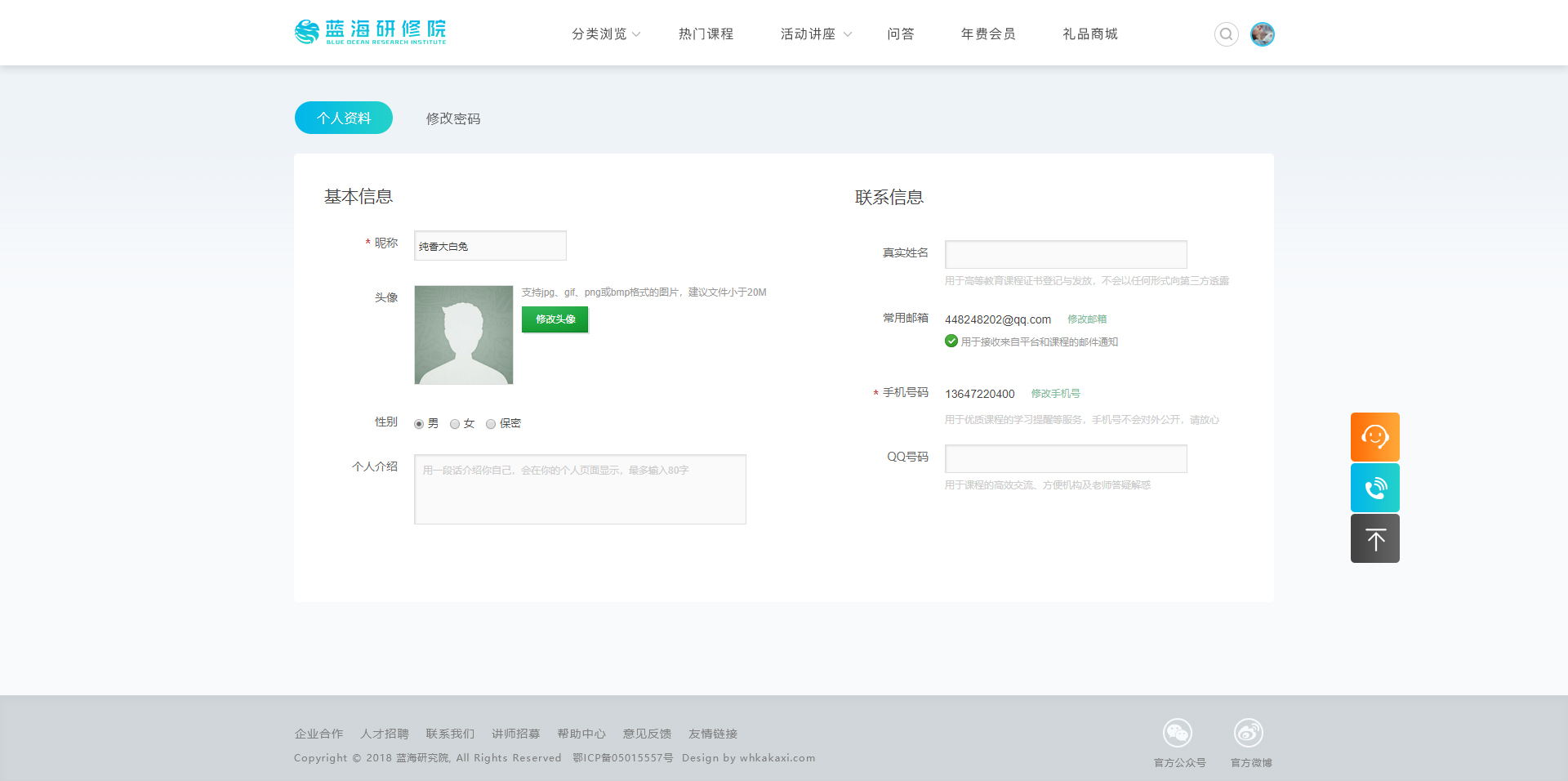Image resolution: width=1568 pixels, height=781 pixels.
Task: Select the 女 gender radio button
Action: pos(455,424)
